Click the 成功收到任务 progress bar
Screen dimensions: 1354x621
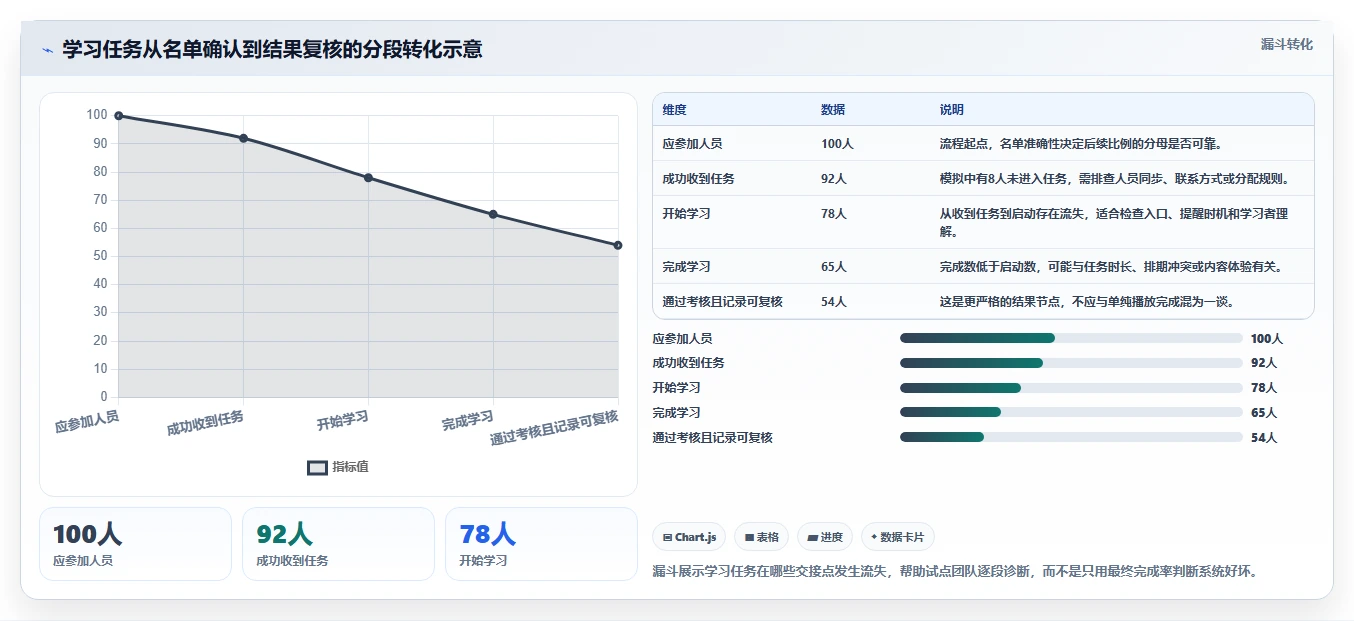coord(1071,363)
